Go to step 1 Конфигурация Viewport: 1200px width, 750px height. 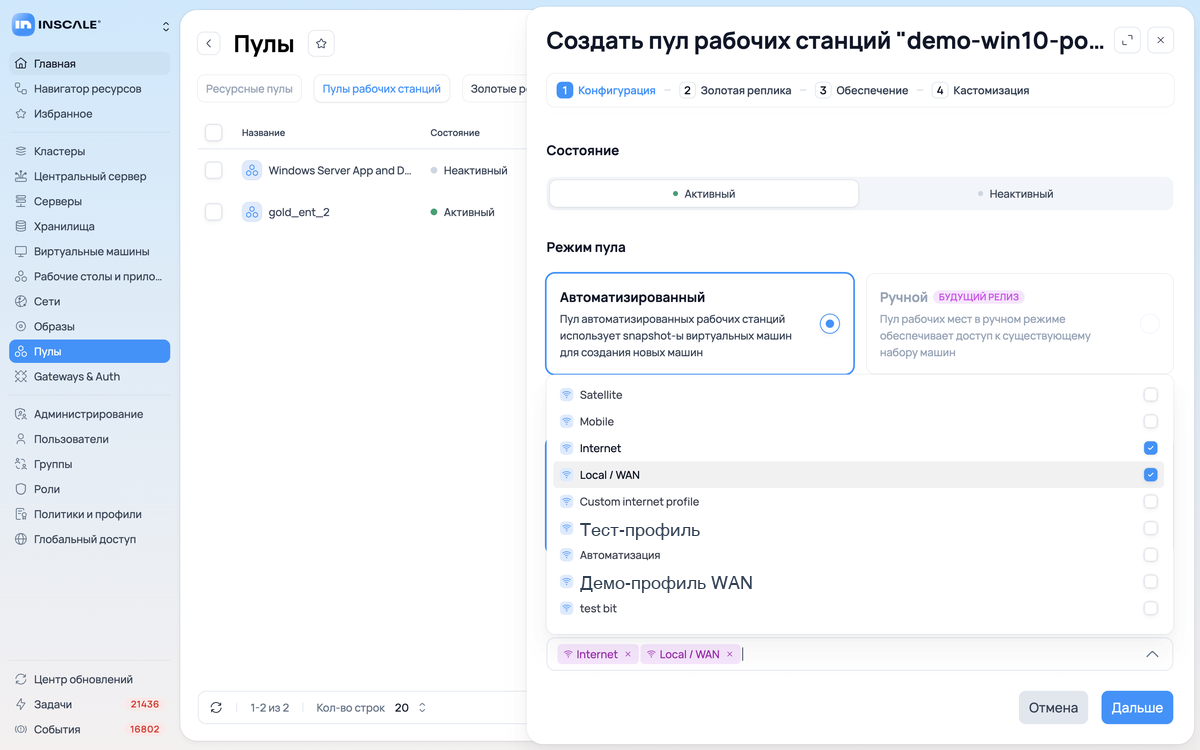pos(606,90)
